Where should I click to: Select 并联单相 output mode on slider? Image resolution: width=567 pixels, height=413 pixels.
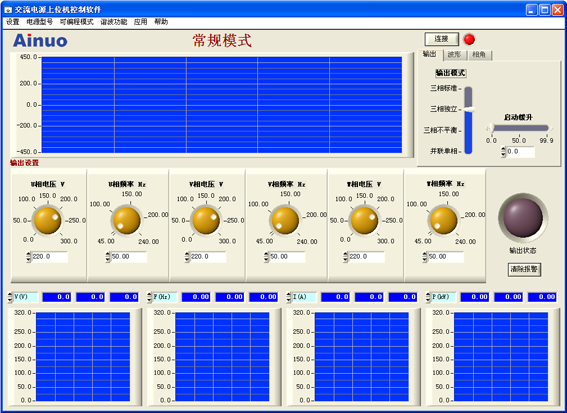point(468,151)
